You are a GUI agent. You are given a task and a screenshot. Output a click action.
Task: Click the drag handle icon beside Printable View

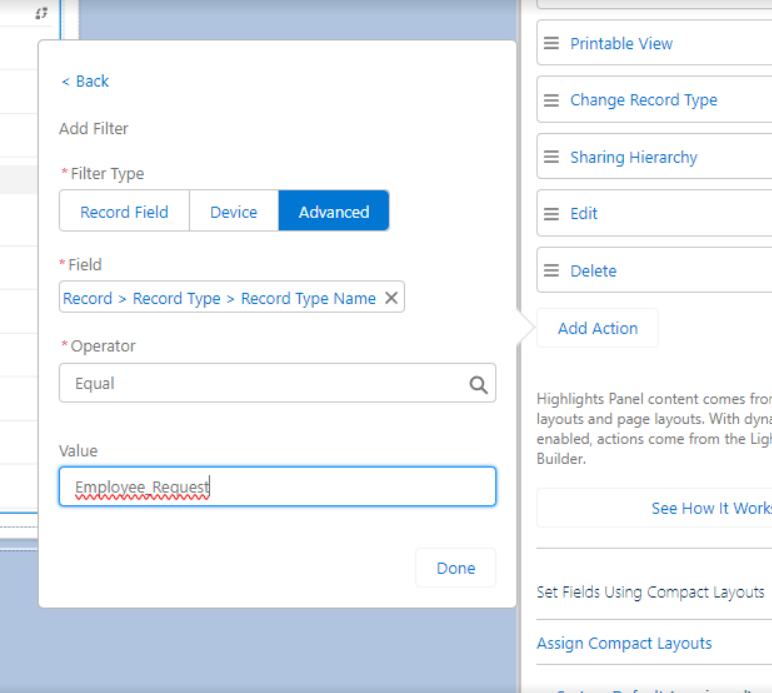point(551,44)
